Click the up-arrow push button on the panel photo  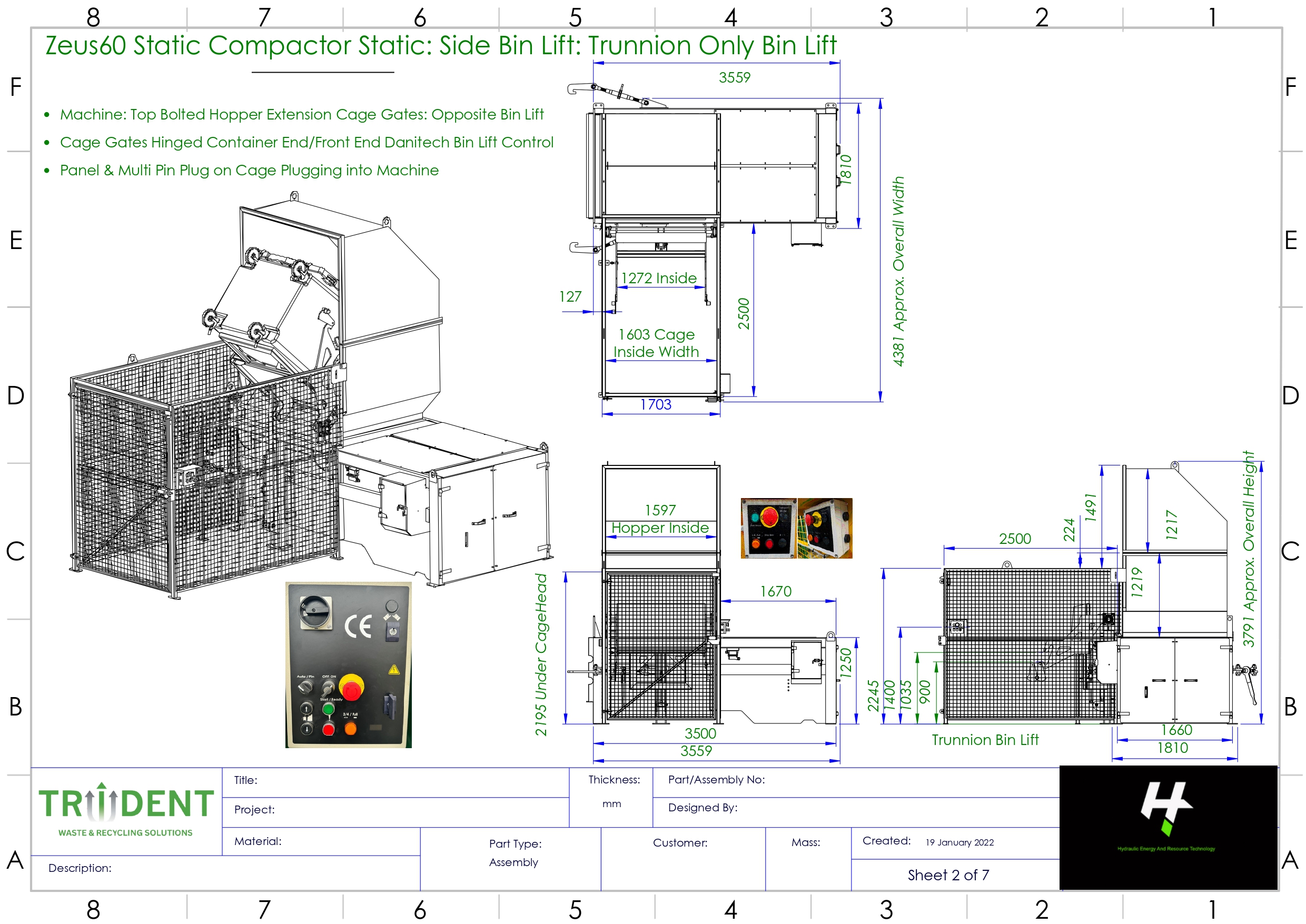(x=306, y=708)
